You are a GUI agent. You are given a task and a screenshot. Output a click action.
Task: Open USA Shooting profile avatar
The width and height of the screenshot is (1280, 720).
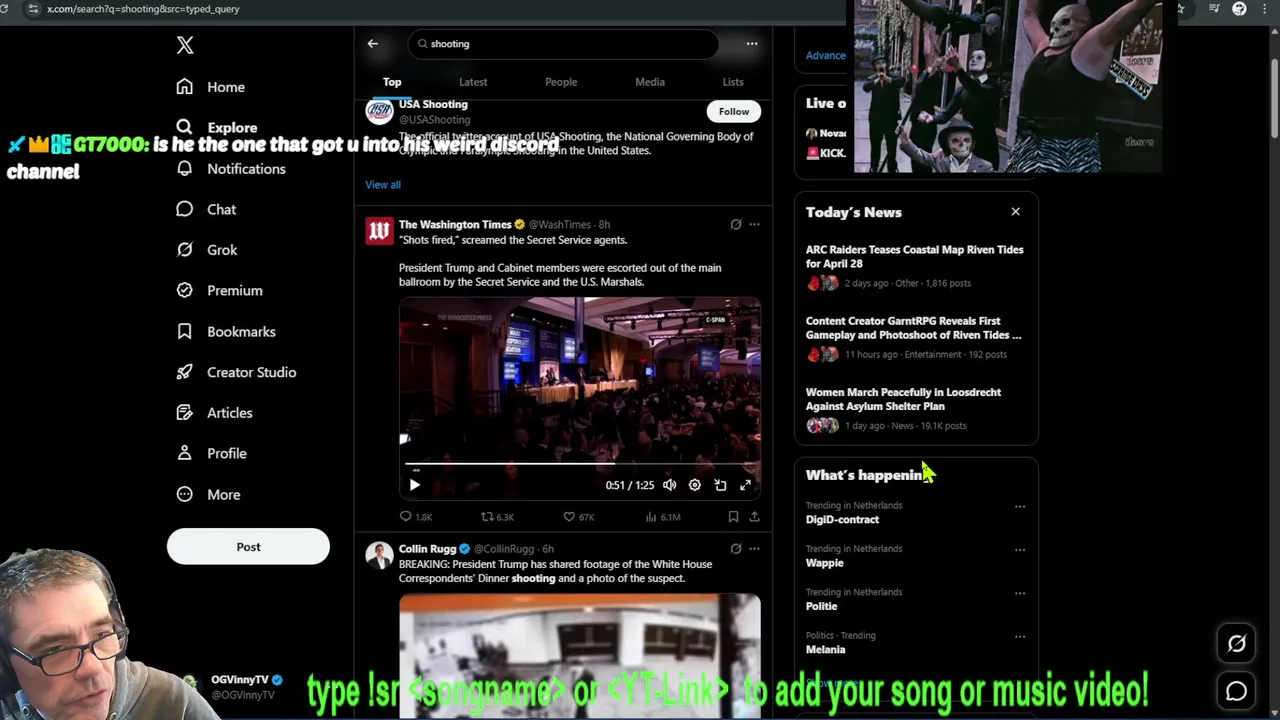tap(379, 111)
